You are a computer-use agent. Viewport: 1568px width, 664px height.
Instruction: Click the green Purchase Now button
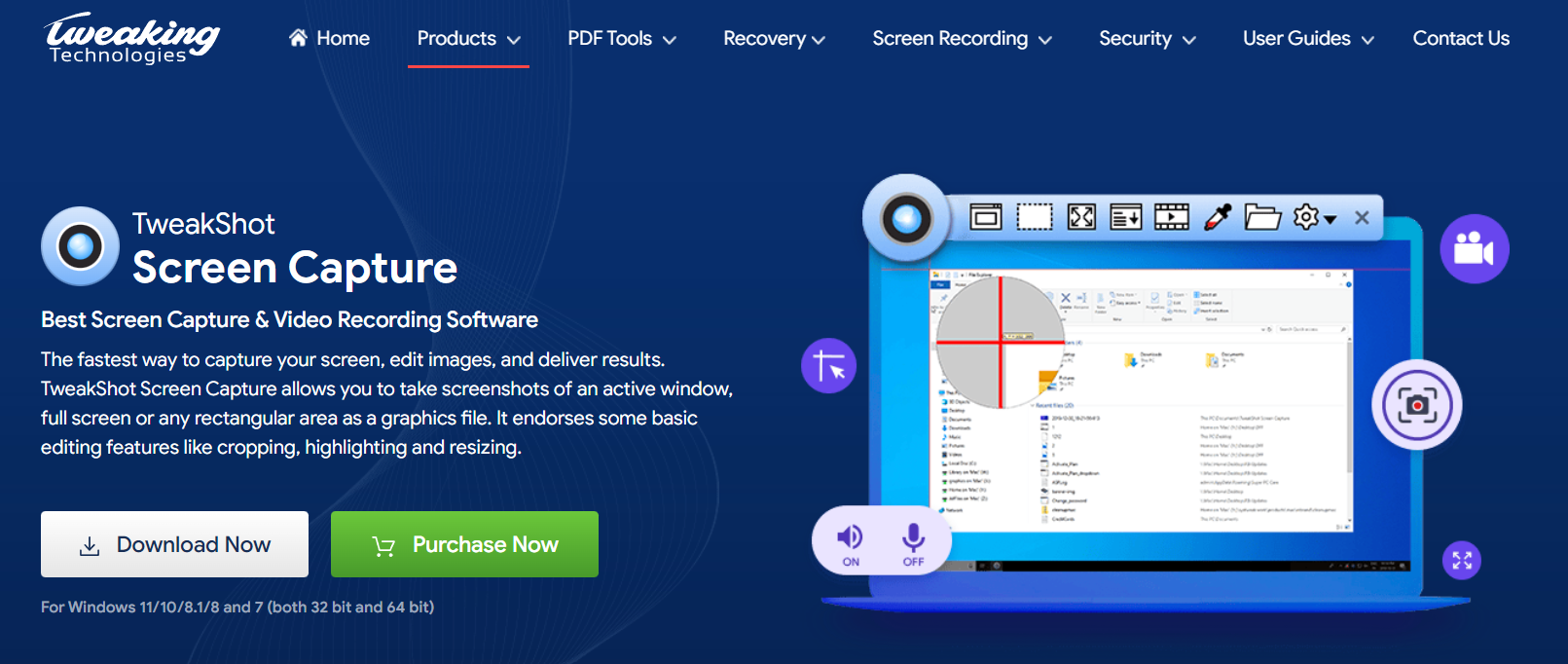(464, 544)
